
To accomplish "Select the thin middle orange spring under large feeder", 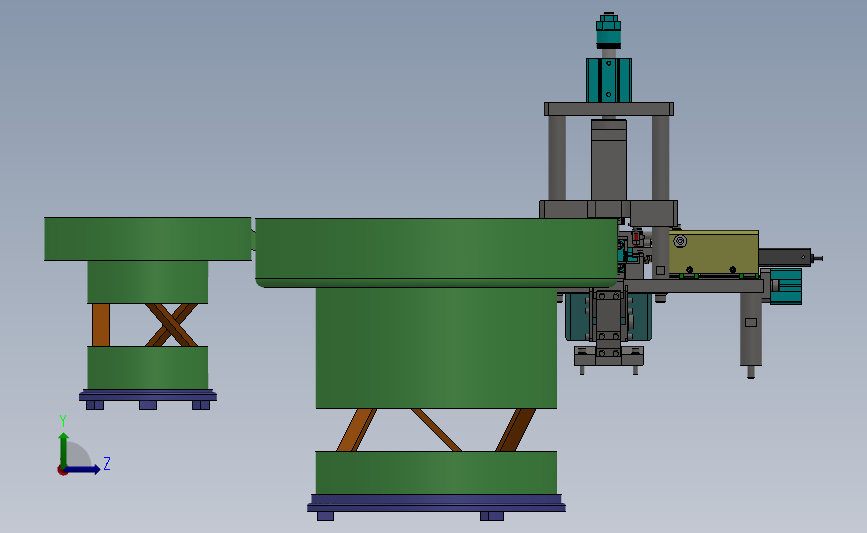I will point(436,430).
